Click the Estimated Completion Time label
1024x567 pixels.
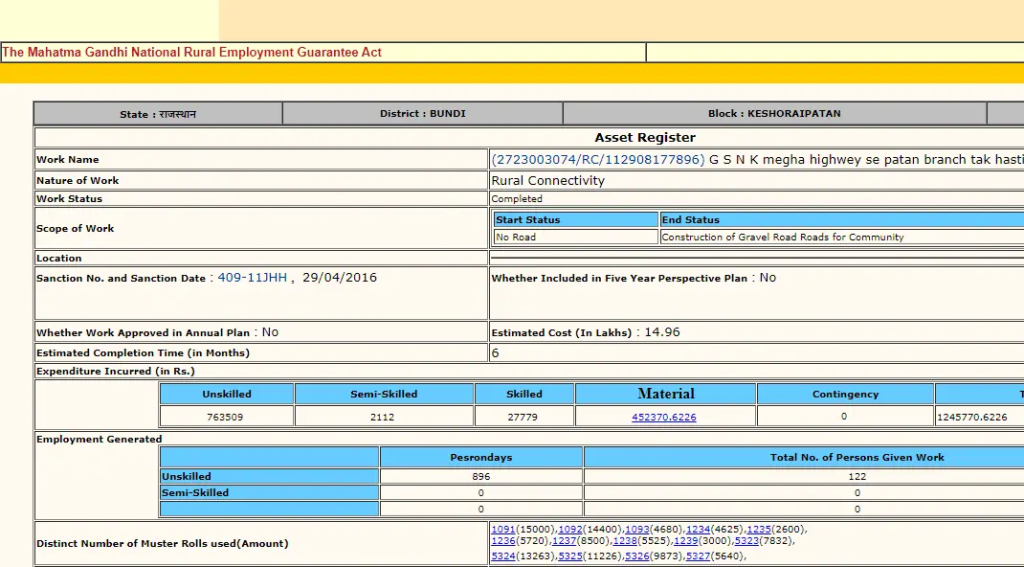(143, 353)
